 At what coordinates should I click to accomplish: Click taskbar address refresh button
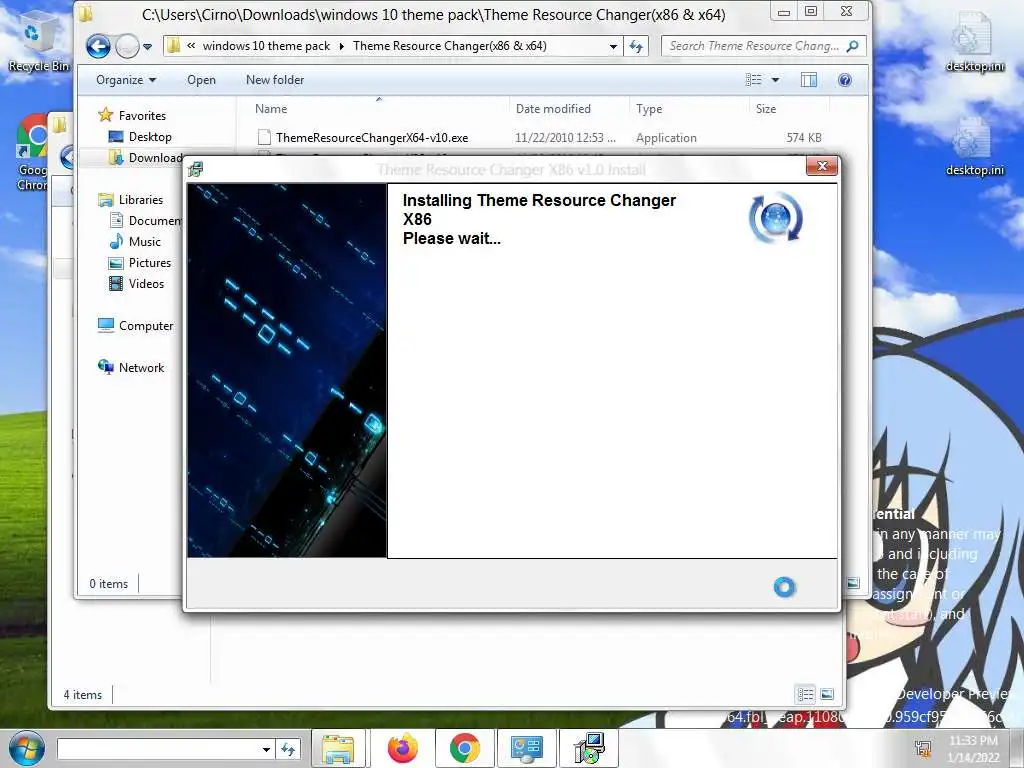pos(288,749)
